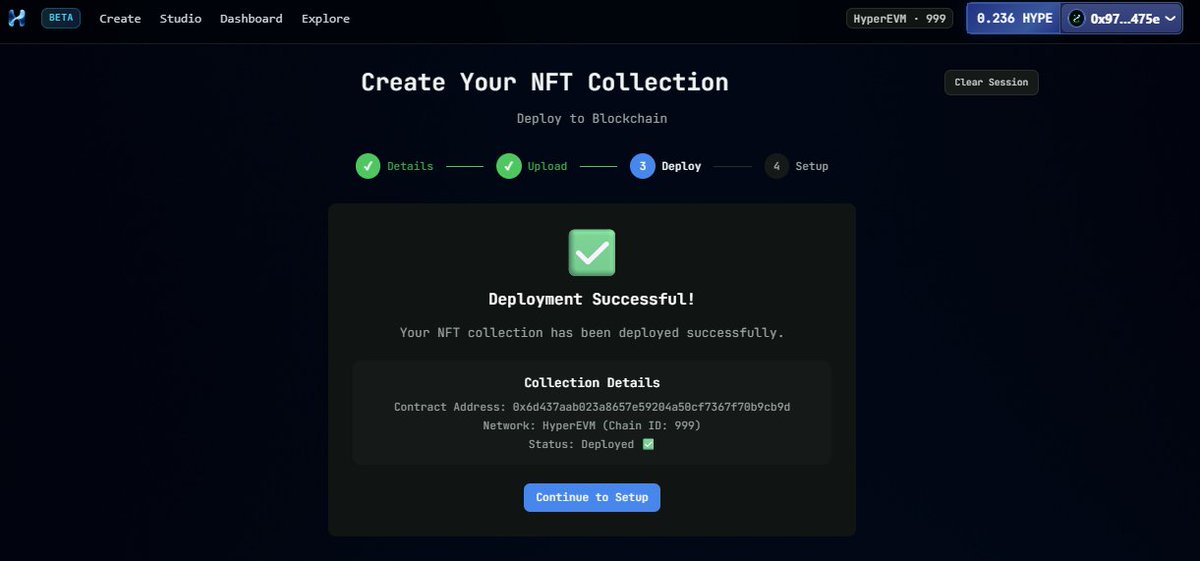1200x561 pixels.
Task: Click the 0.236 HYPE balance
Action: (x=1014, y=18)
